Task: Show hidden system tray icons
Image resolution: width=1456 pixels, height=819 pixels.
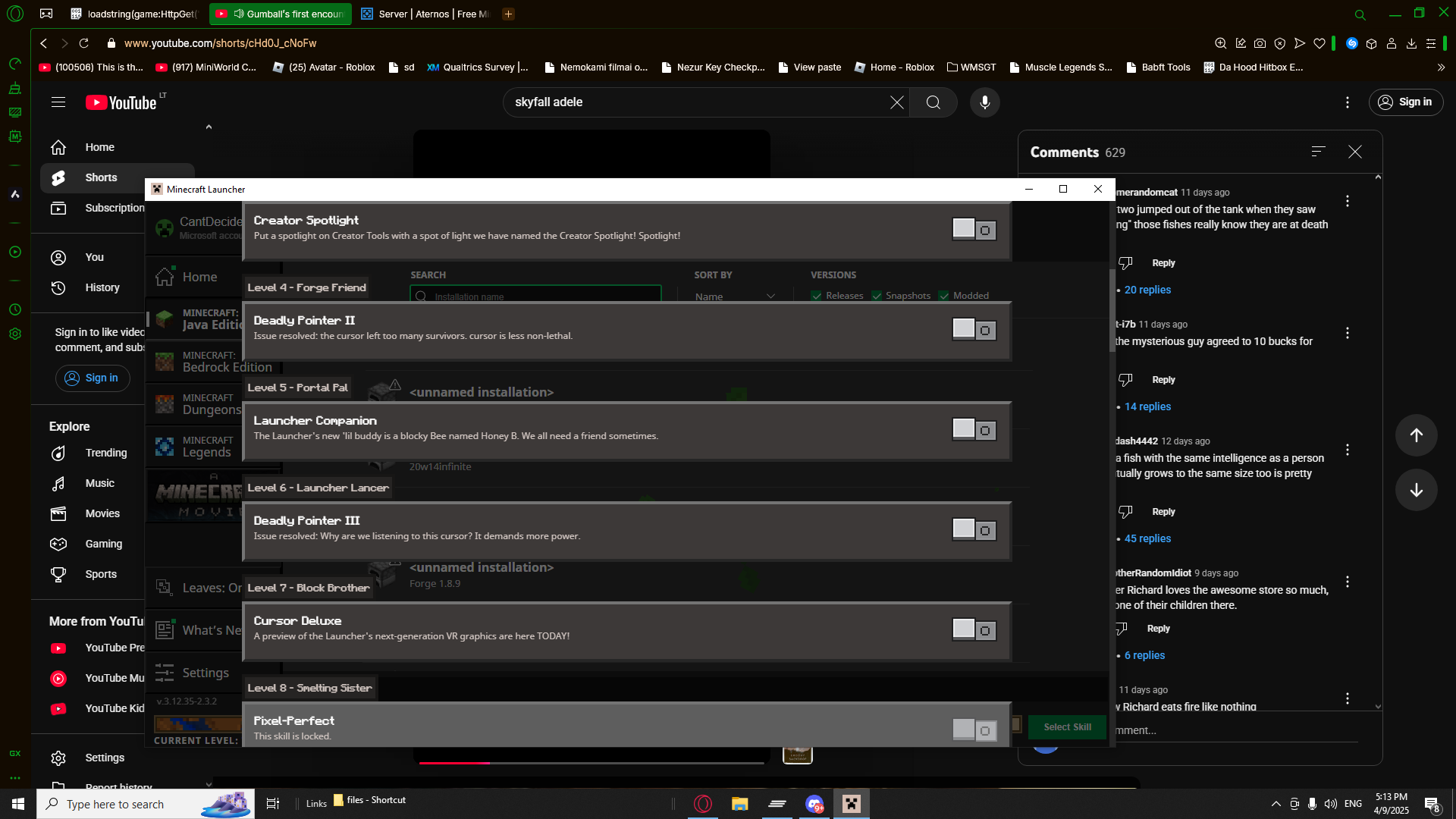Action: [1276, 804]
